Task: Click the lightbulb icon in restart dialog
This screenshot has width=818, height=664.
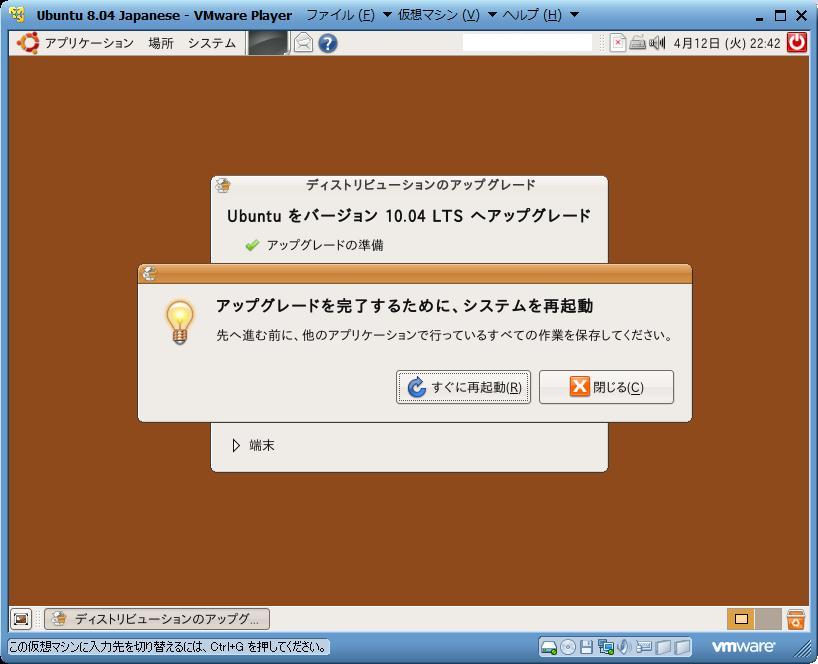Action: 180,322
